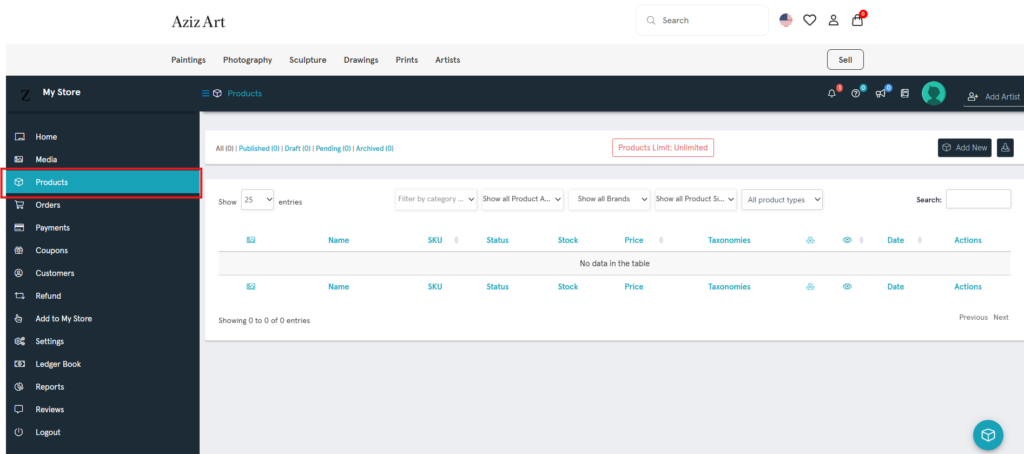Open the All product types dropdown
Image resolution: width=1024 pixels, height=454 pixels.
(781, 200)
